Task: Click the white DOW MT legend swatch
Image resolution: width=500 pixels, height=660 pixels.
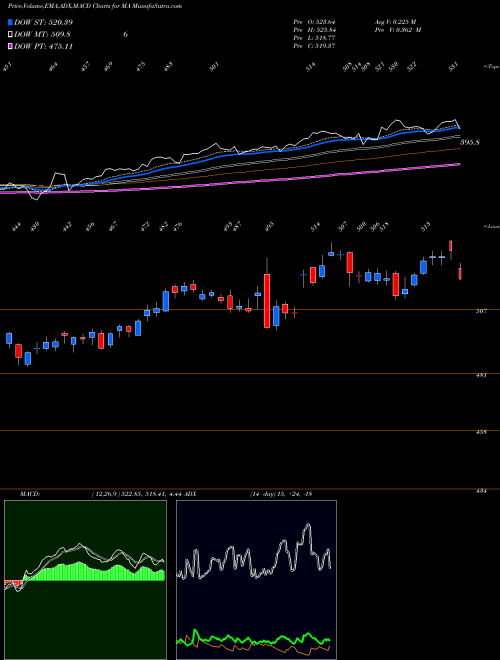Action: point(10,35)
